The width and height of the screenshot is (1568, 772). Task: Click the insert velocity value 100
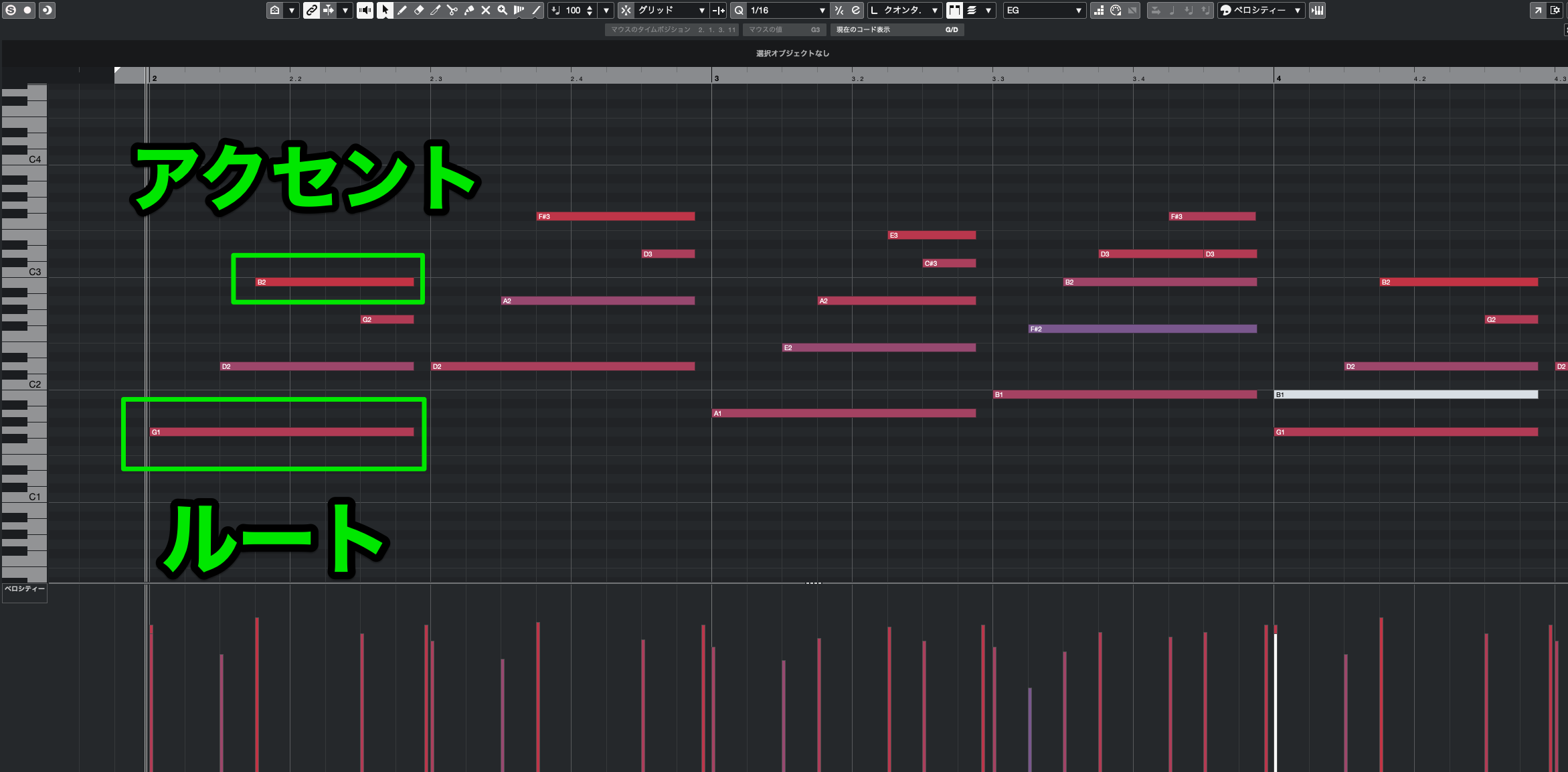coord(573,10)
